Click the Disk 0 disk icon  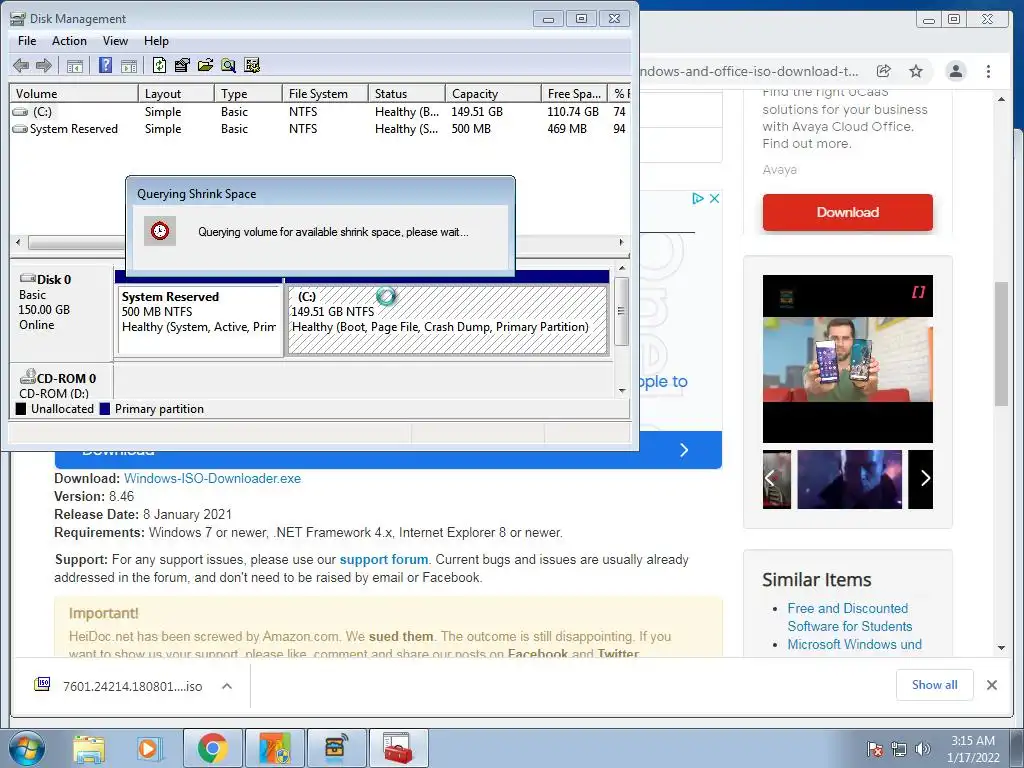click(28, 278)
